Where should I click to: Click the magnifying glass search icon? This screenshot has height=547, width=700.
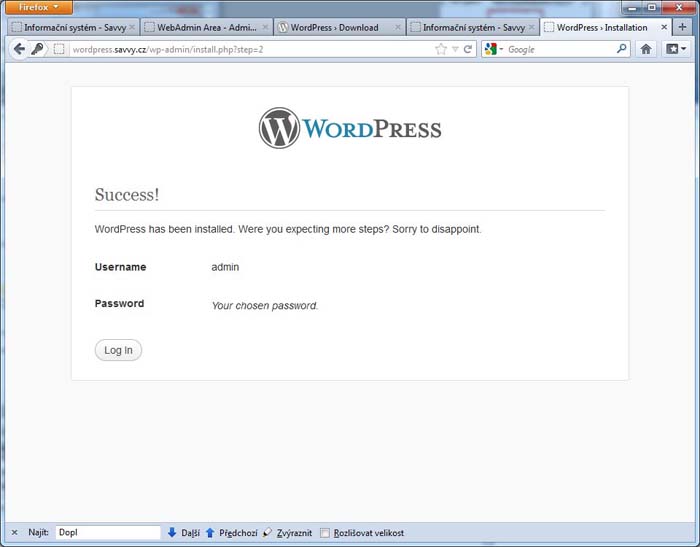pos(621,49)
